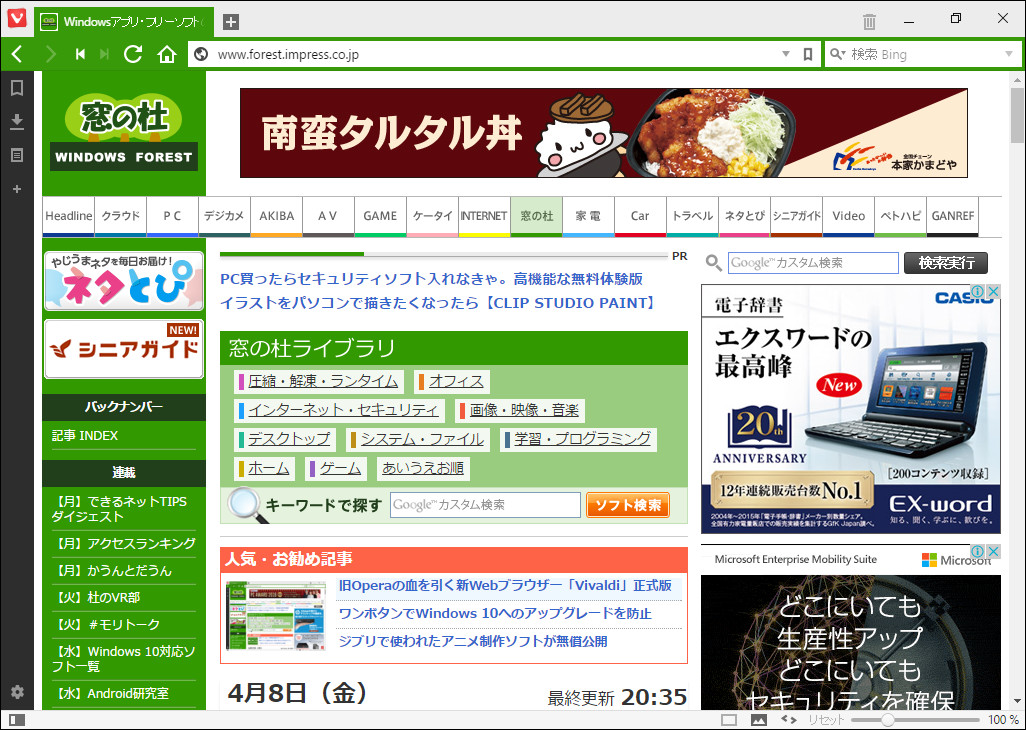The width and height of the screenshot is (1026, 730).
Task: Open Vivaldi settings via the gear icon
Action: [18, 692]
